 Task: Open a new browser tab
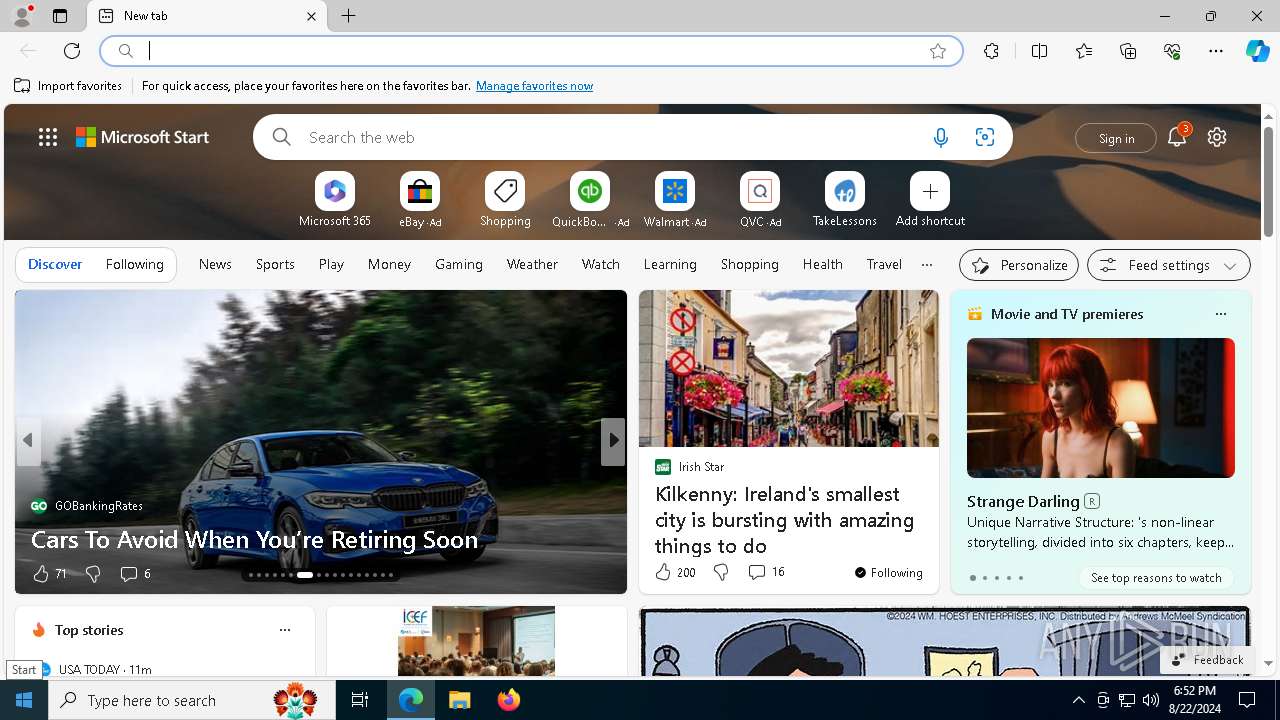(349, 16)
